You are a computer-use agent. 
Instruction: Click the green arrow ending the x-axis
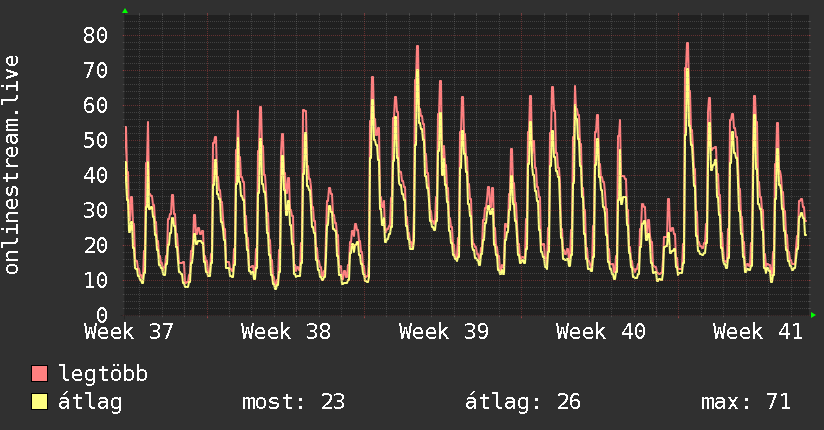click(x=813, y=315)
